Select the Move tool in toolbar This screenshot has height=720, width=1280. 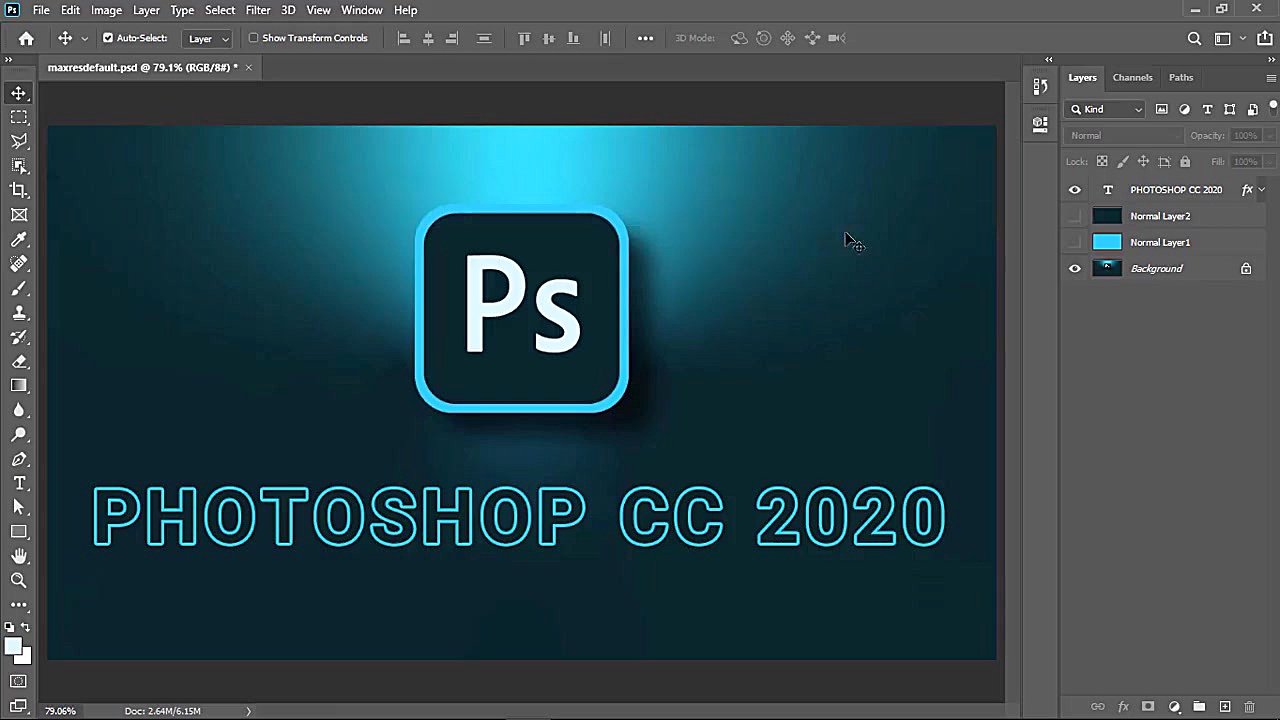pos(19,93)
